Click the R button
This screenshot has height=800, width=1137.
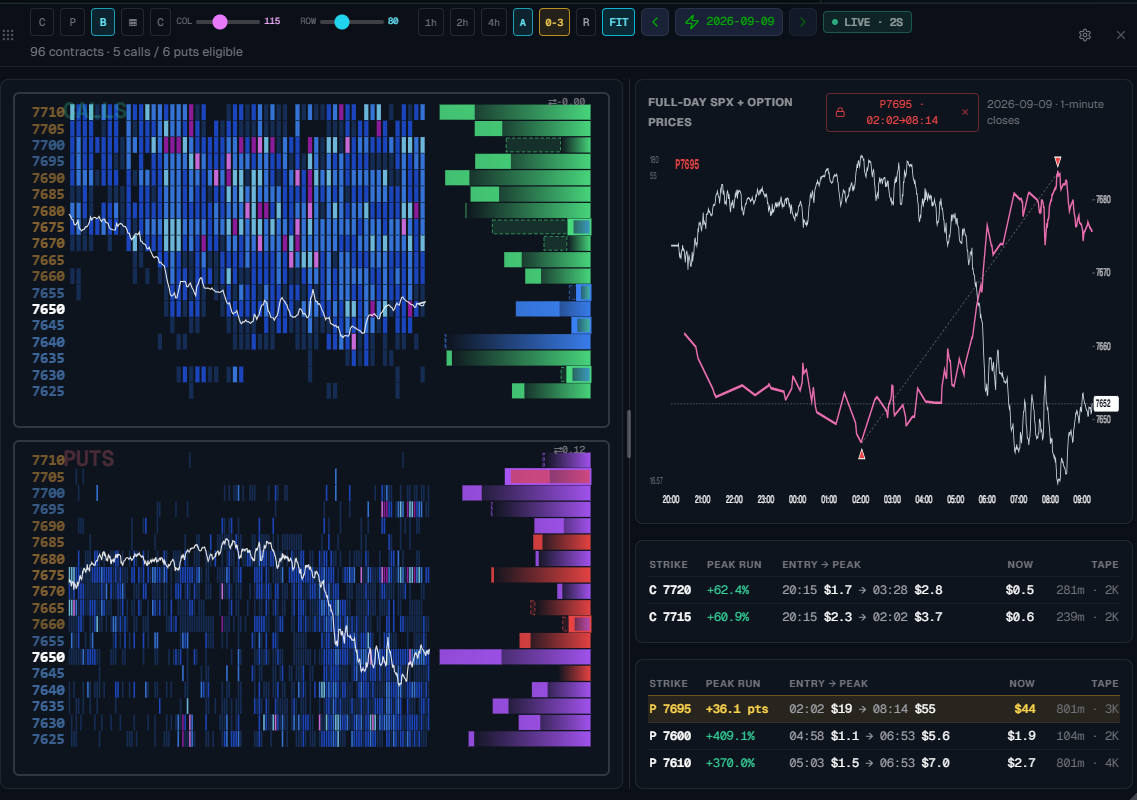coord(586,22)
